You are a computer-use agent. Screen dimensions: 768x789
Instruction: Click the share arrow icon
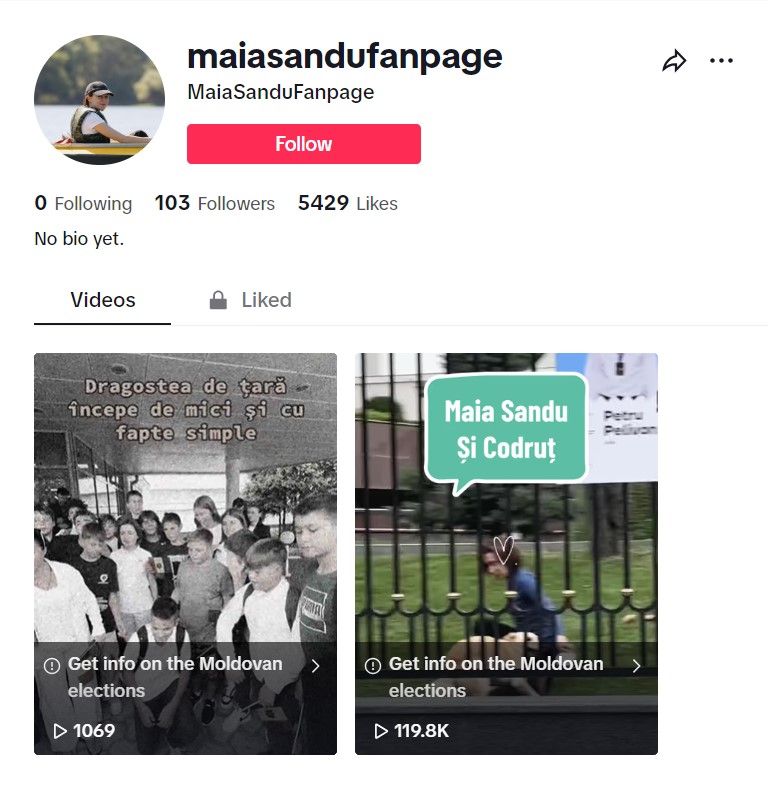pyautogui.click(x=674, y=61)
